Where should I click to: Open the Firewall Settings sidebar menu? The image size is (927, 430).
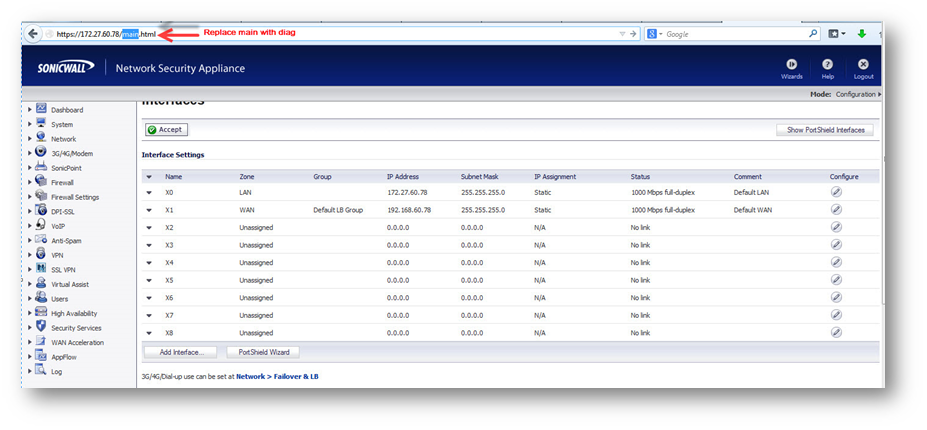74,197
